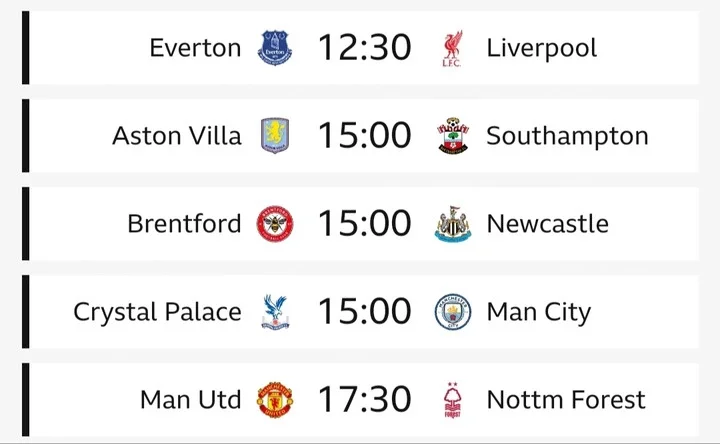The width and height of the screenshot is (720, 444).
Task: Click the Newcastle club crest
Action: 453,224
